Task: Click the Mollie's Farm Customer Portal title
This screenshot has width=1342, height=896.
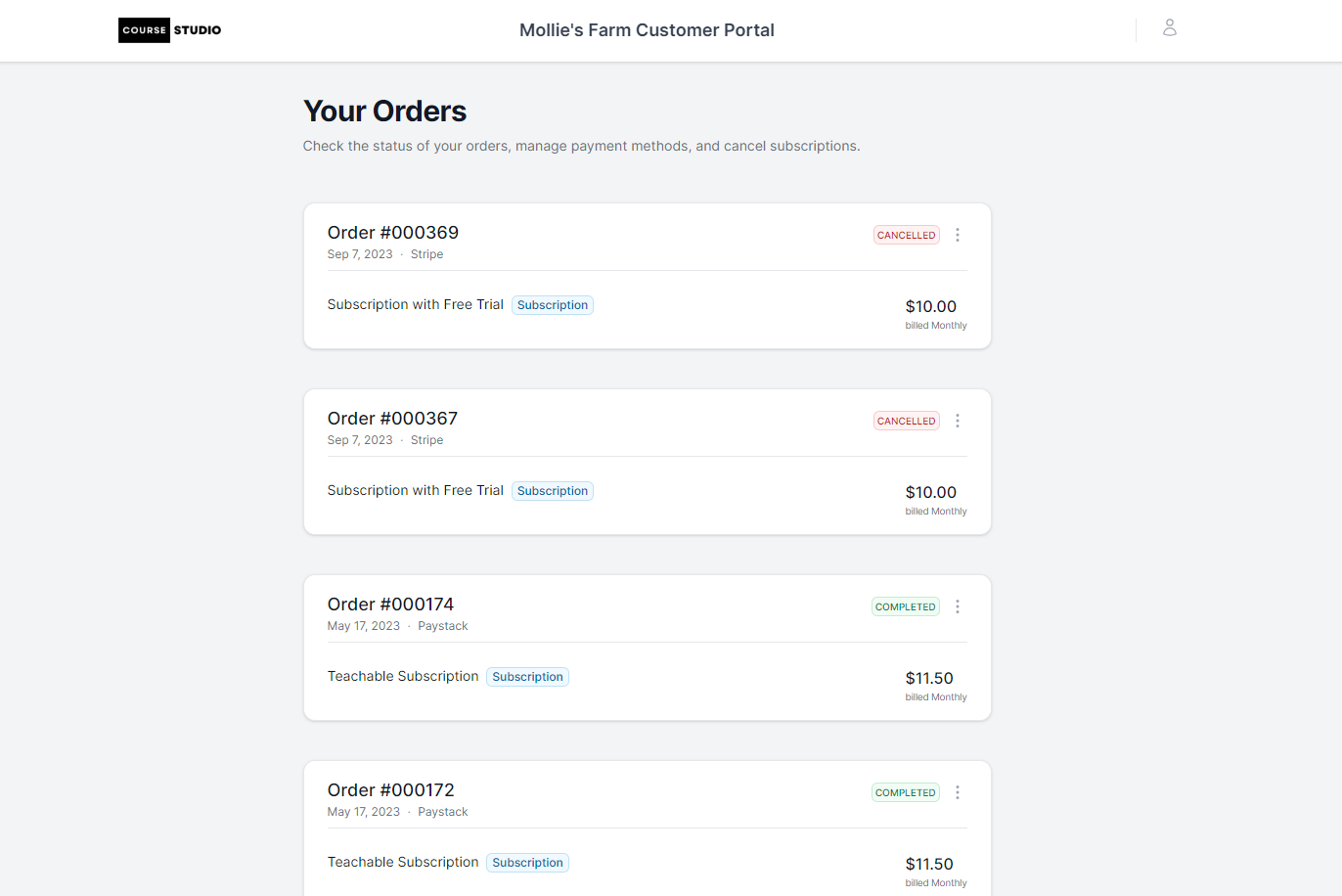Action: (x=647, y=29)
